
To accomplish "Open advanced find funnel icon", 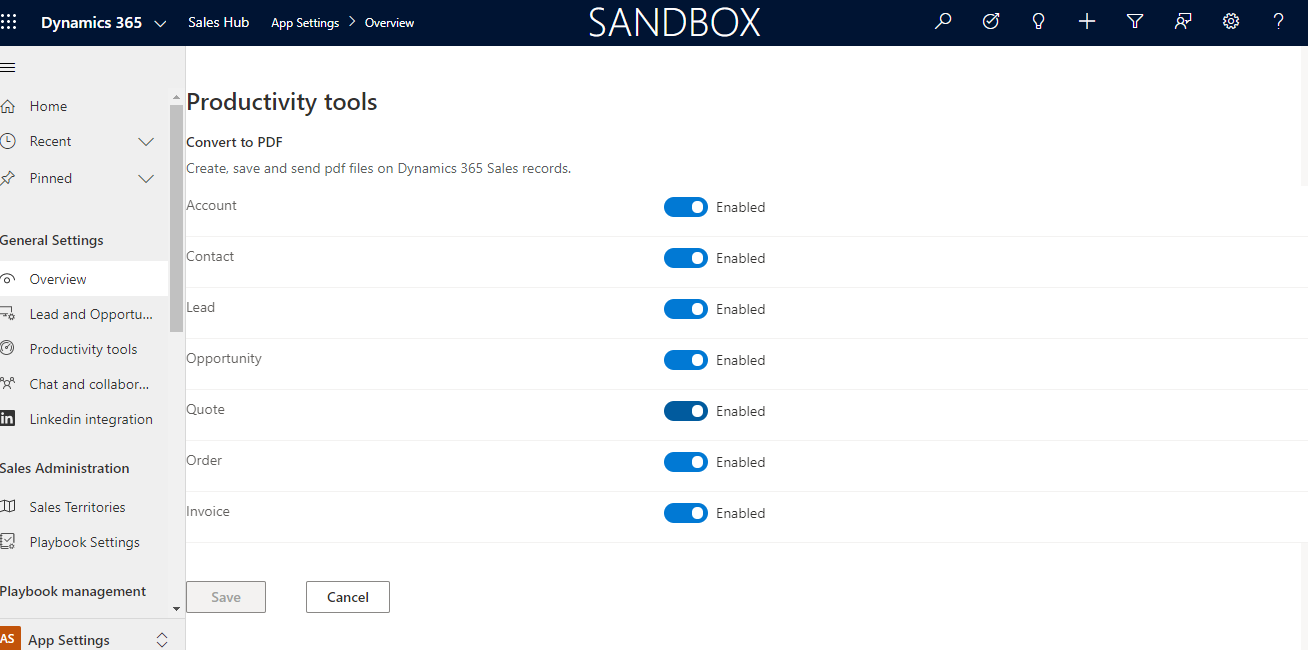I will pyautogui.click(x=1135, y=21).
